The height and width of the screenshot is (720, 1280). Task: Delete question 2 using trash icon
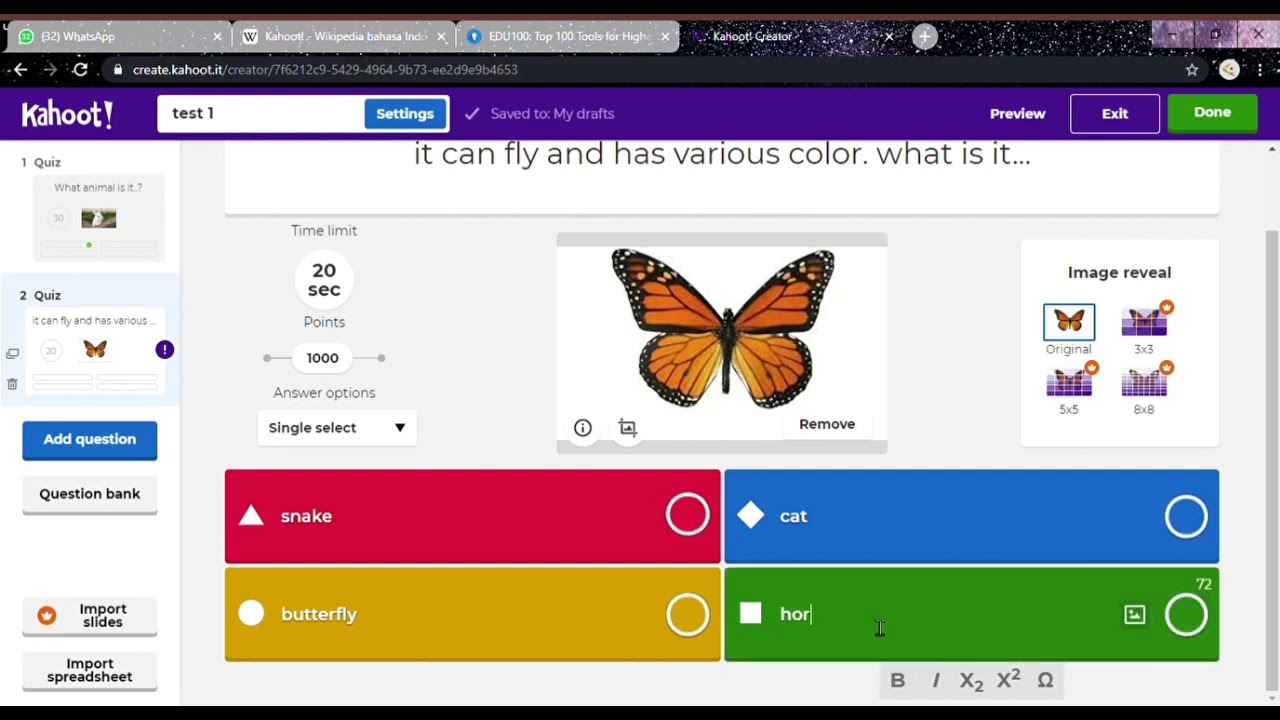pyautogui.click(x=12, y=384)
